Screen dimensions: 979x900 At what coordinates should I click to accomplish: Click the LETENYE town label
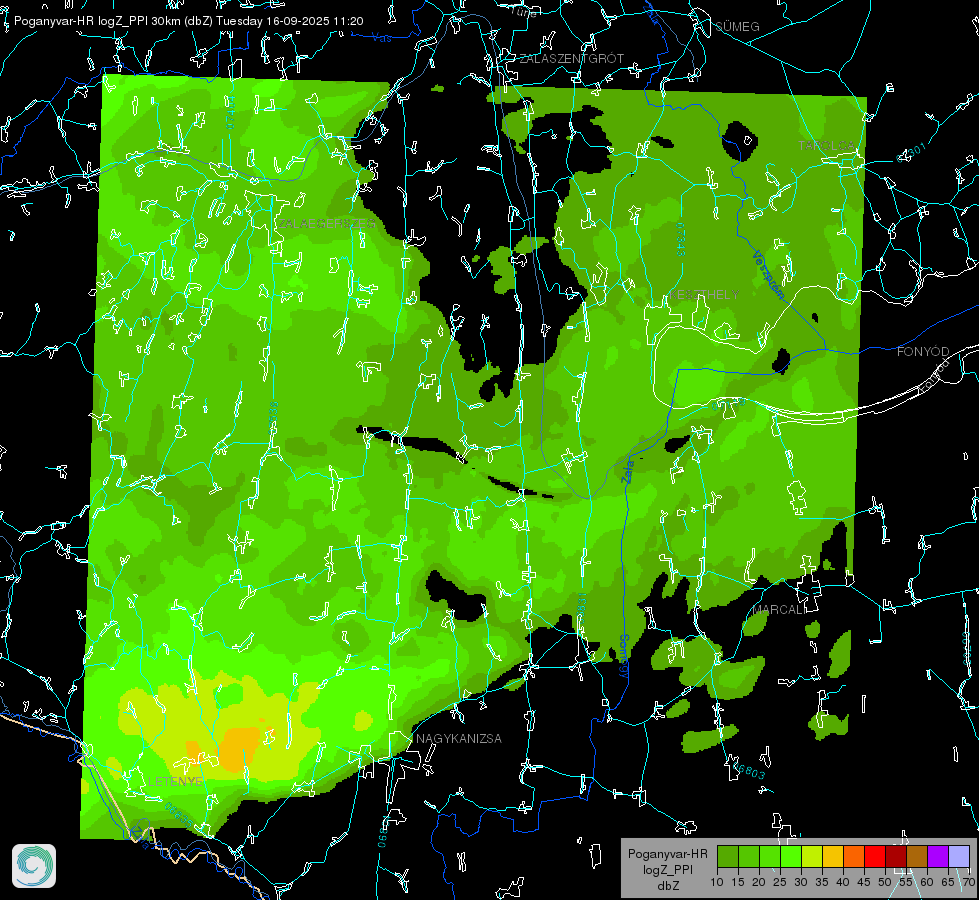click(x=175, y=781)
